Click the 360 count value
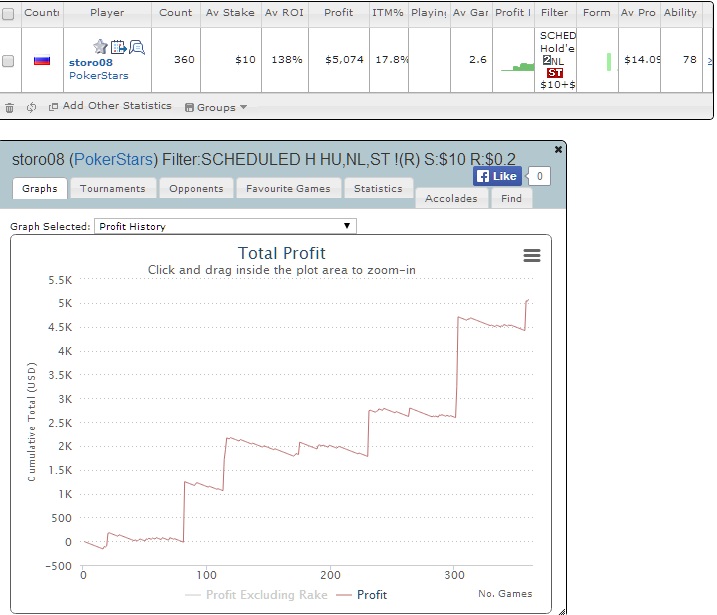Image resolution: width=717 pixels, height=615 pixels. (x=184, y=60)
